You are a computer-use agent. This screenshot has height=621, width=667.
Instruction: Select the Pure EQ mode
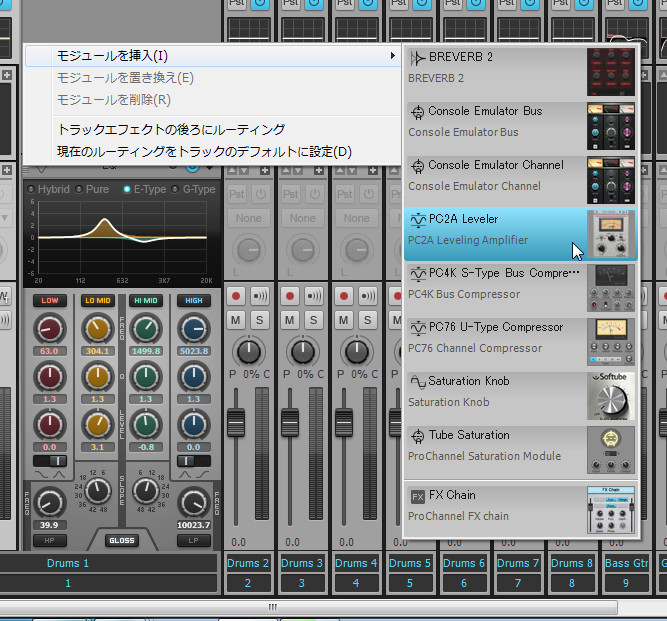tap(92, 189)
